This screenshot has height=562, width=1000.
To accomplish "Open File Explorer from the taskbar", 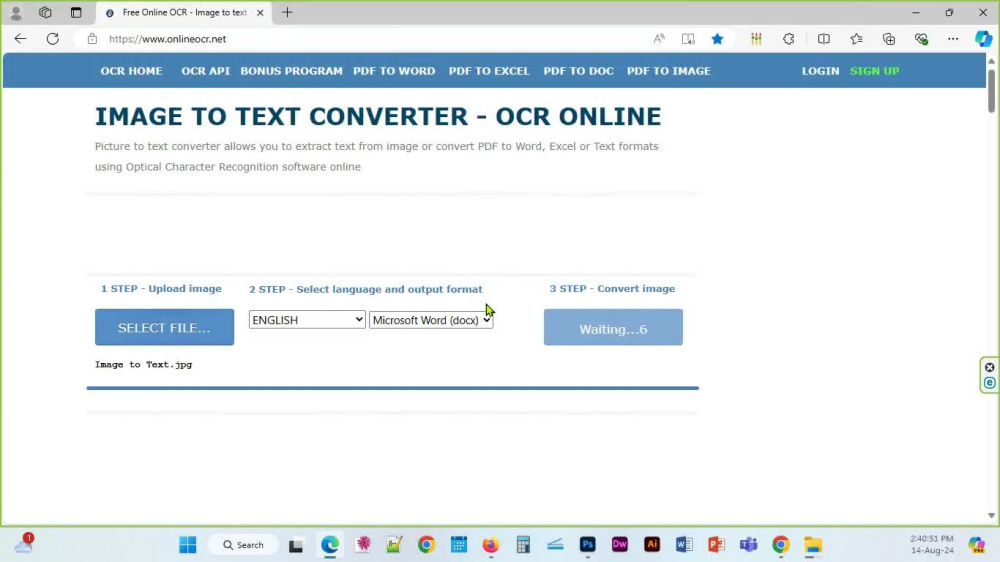I will pyautogui.click(x=812, y=545).
